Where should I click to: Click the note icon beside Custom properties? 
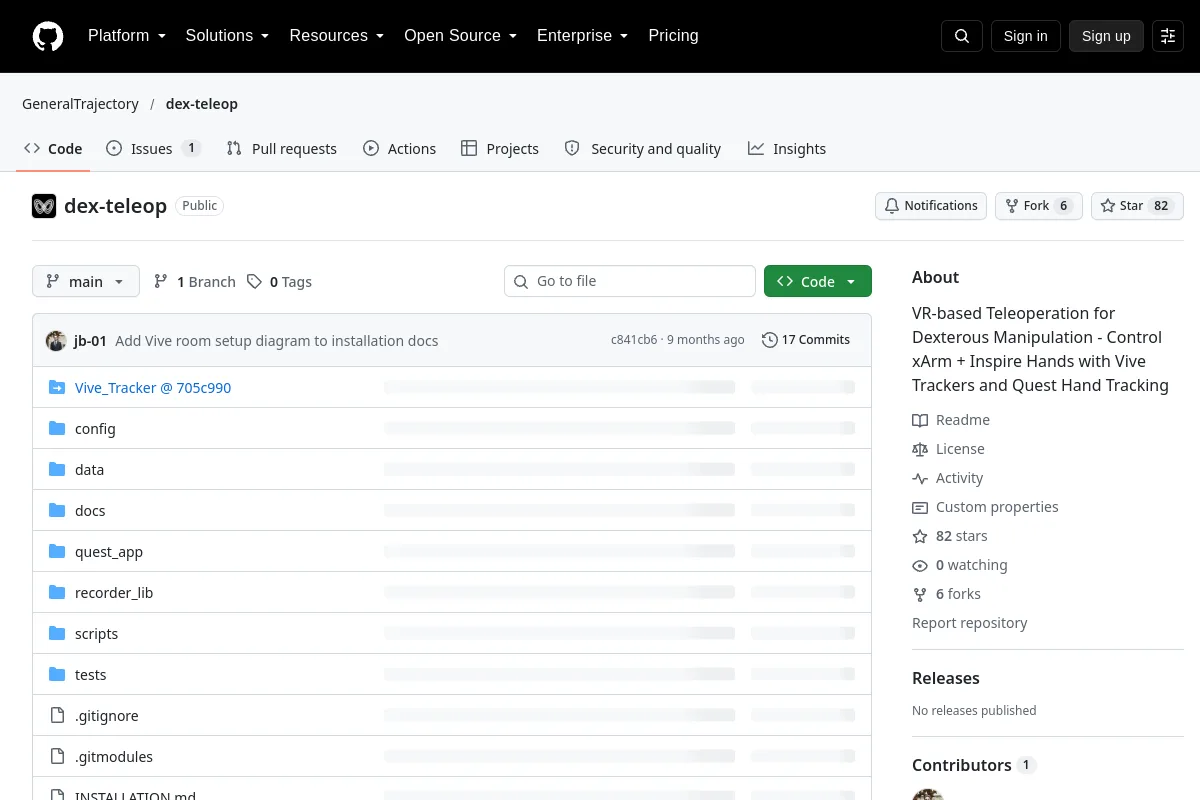(x=920, y=507)
